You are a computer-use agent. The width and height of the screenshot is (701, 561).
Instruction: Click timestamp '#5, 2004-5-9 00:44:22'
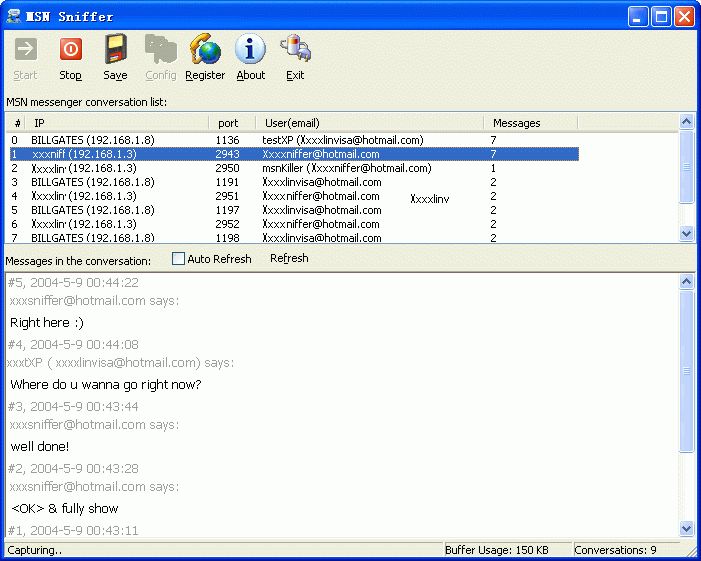coord(73,283)
